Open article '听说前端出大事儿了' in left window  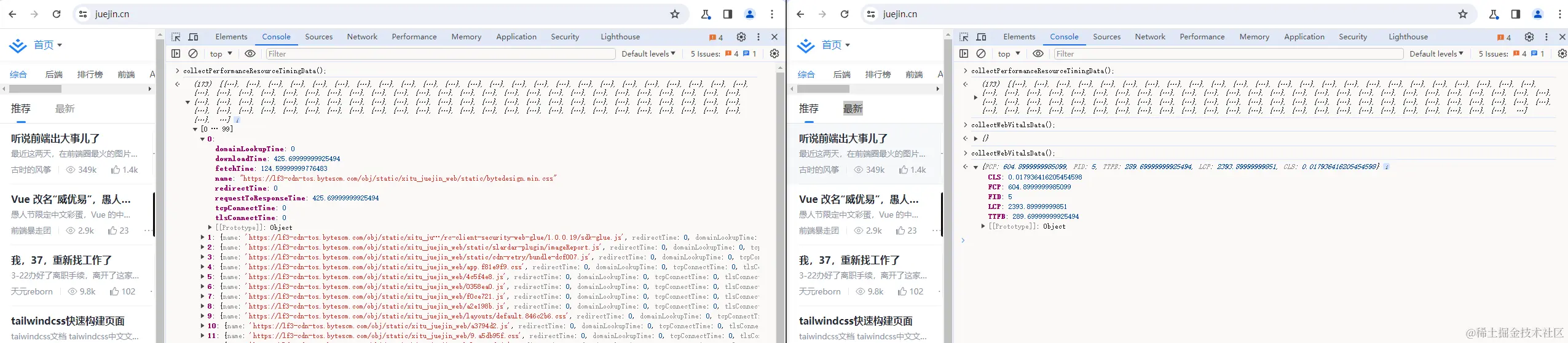click(55, 139)
